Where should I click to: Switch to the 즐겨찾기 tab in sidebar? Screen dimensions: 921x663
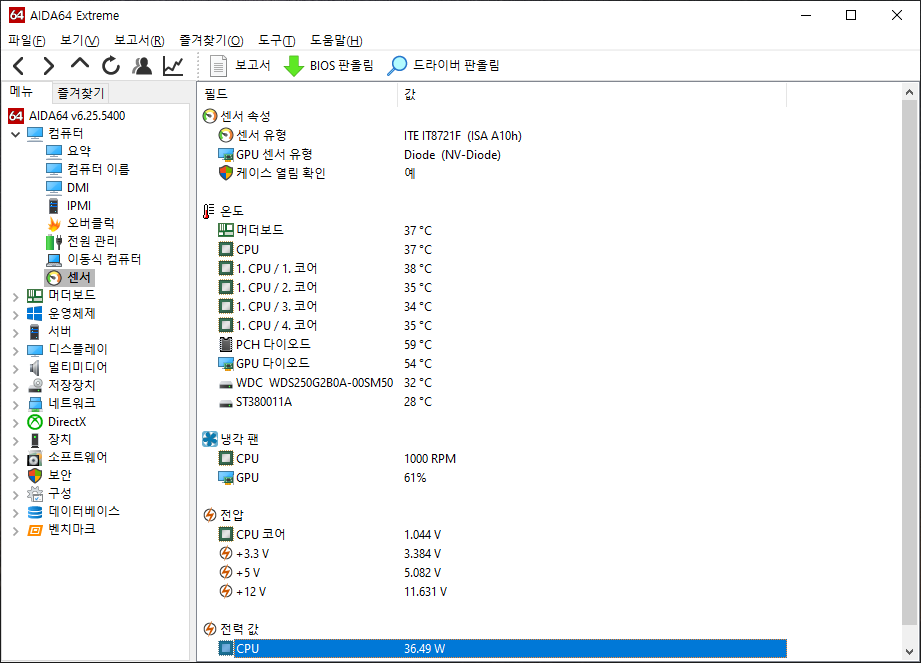(80, 93)
